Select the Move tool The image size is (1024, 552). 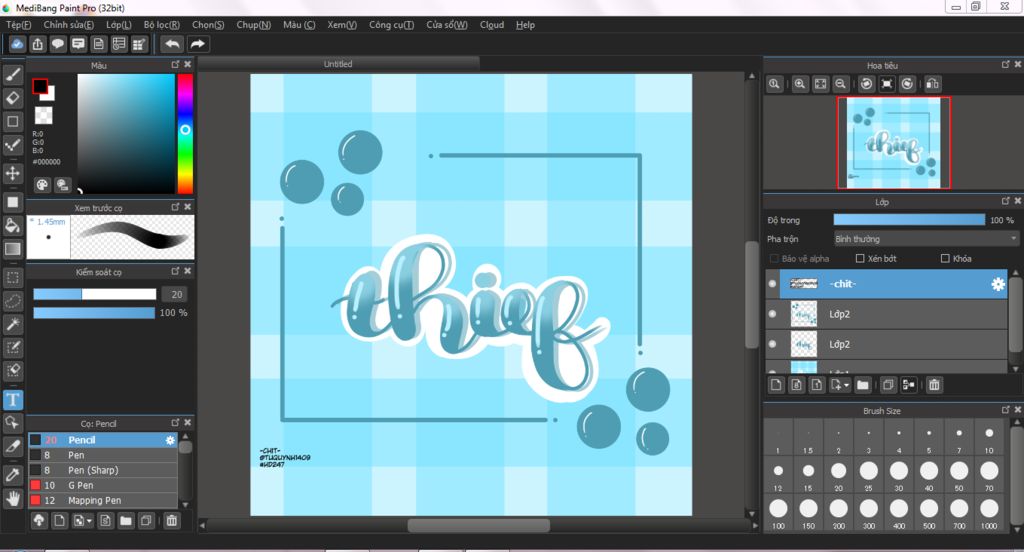coord(12,173)
